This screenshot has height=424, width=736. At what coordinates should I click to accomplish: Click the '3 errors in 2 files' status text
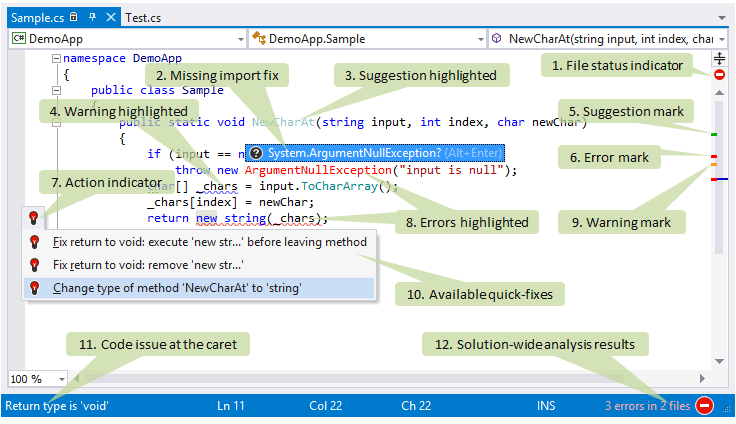point(646,406)
